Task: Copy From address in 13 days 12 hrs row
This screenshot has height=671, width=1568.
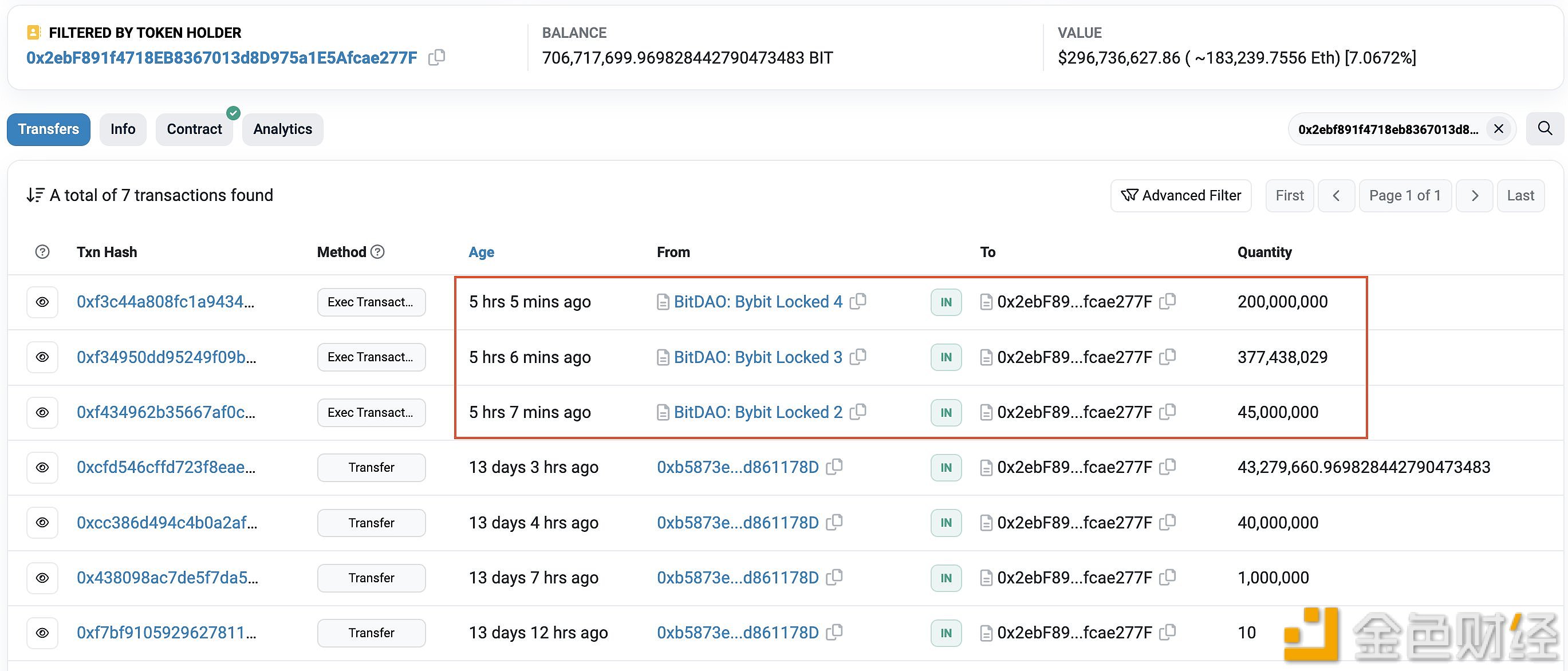Action: click(x=834, y=632)
